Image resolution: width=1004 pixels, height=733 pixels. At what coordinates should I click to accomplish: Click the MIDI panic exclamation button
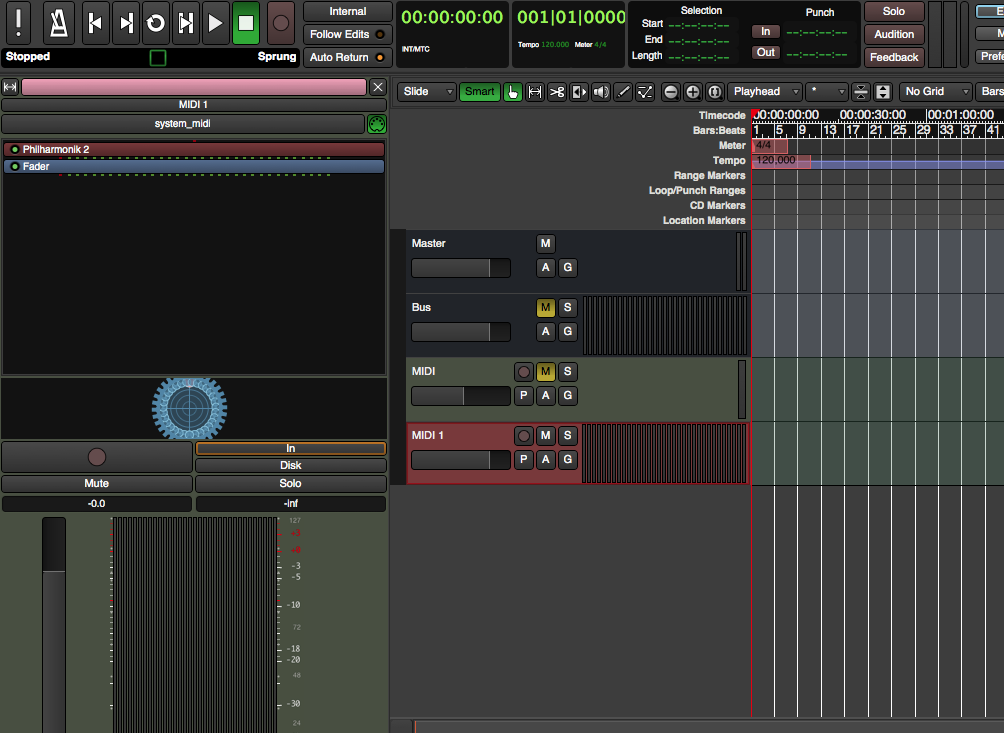[20, 22]
